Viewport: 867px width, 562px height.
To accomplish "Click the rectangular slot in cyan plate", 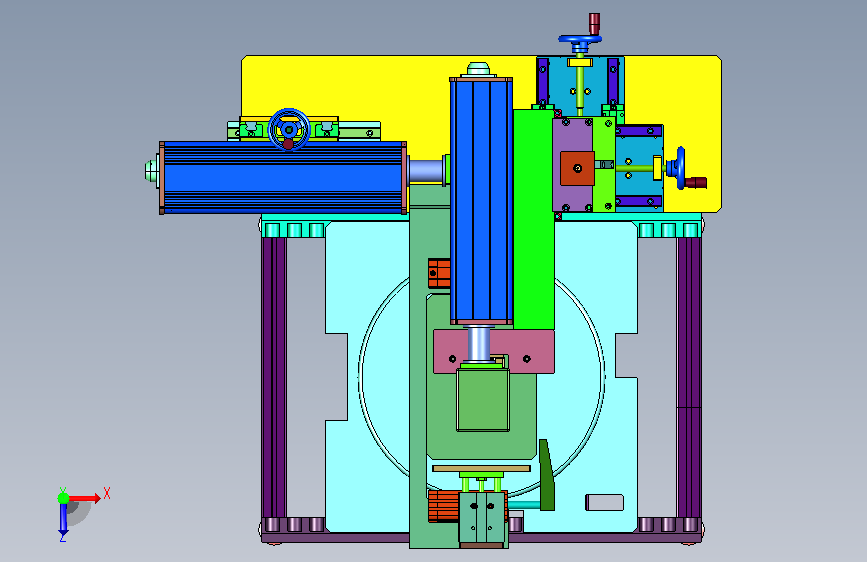I will [604, 502].
